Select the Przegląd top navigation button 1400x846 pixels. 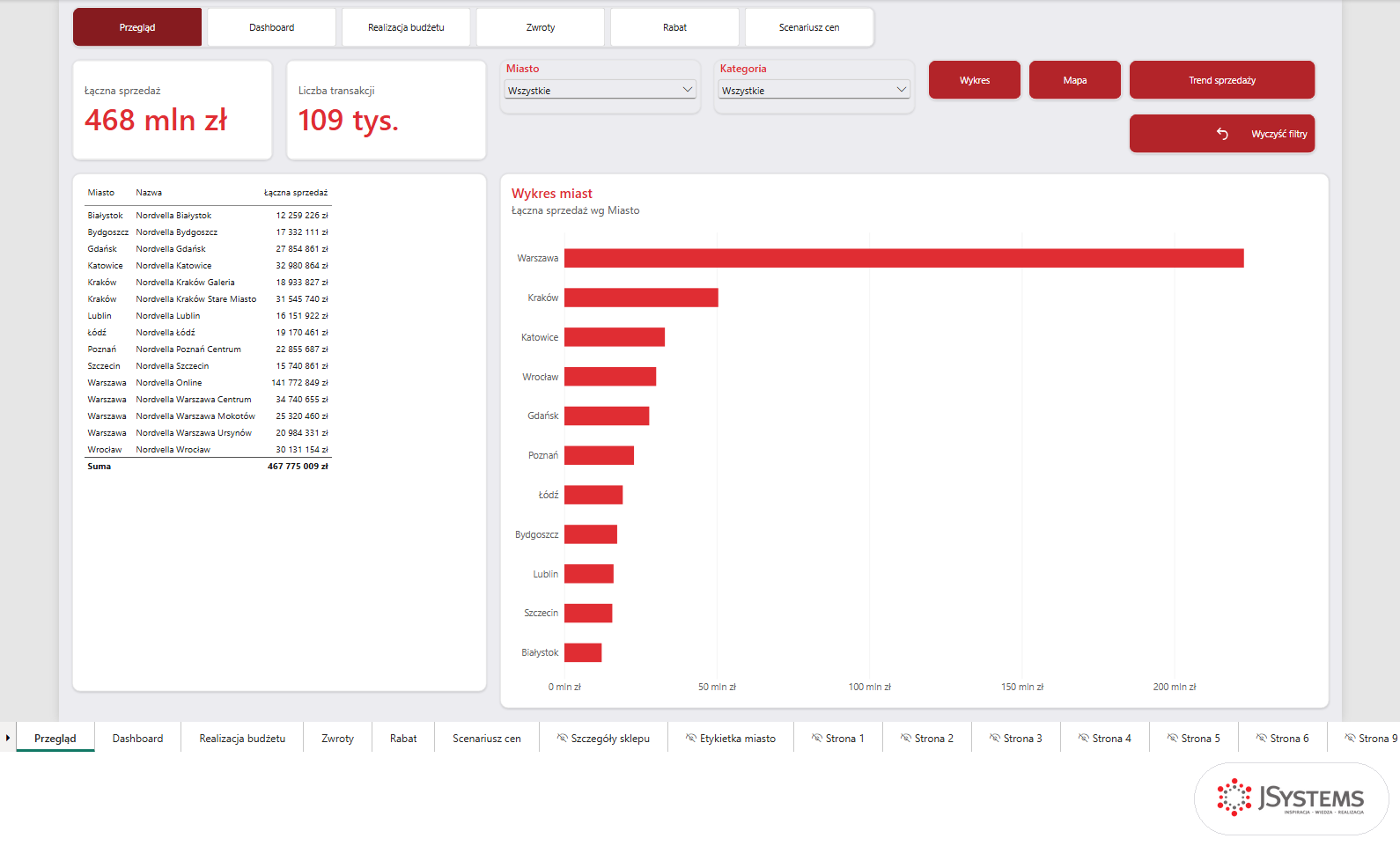(137, 27)
